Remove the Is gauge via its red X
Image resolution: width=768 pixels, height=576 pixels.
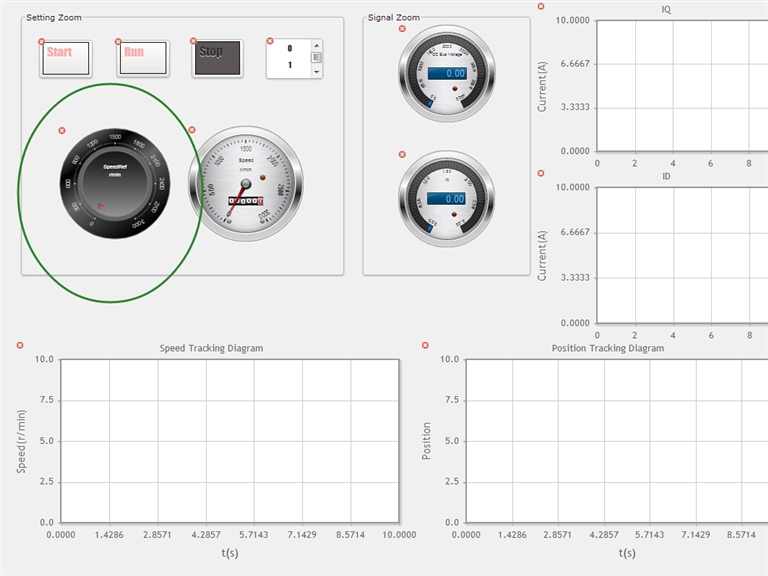[x=402, y=154]
